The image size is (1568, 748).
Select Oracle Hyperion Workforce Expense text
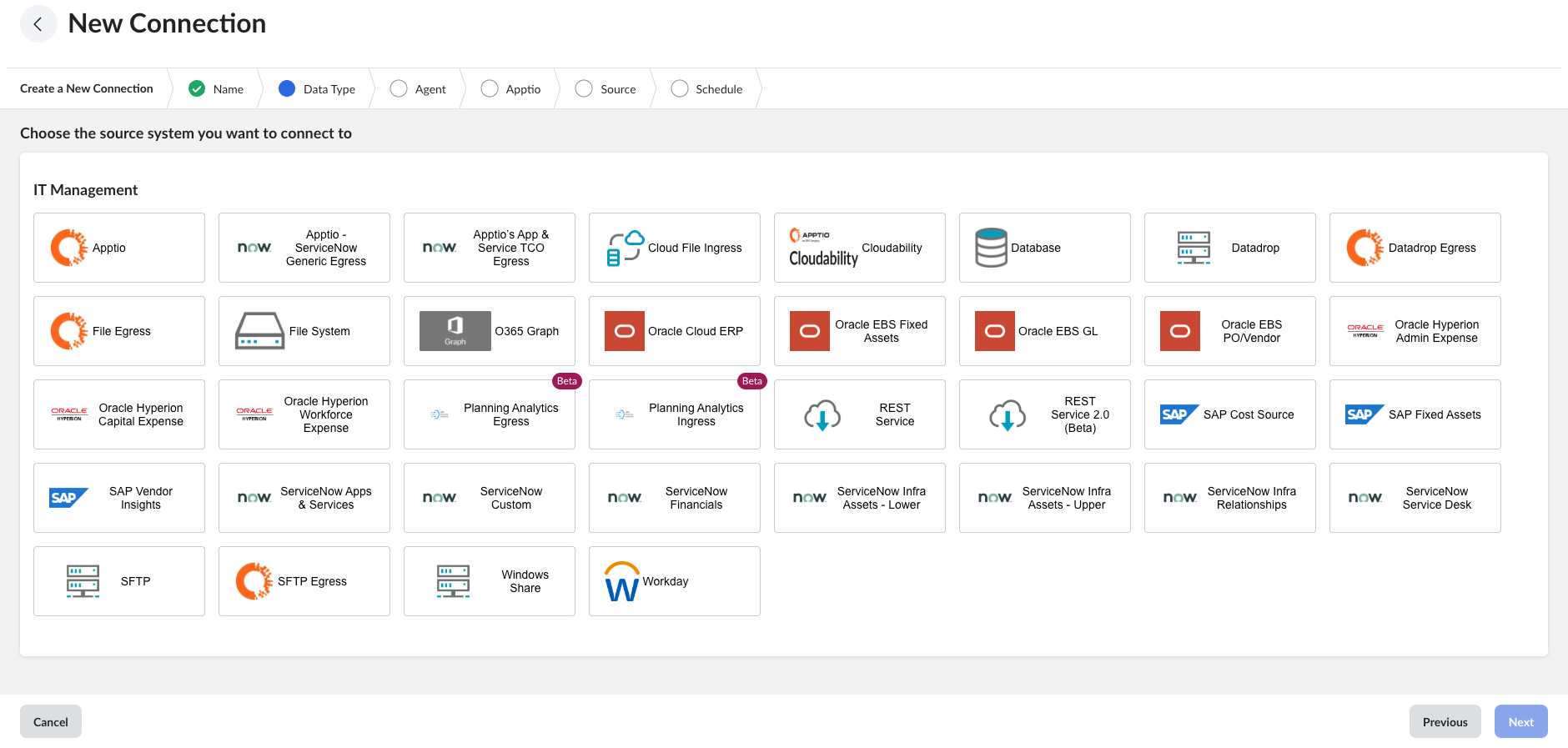(x=326, y=414)
